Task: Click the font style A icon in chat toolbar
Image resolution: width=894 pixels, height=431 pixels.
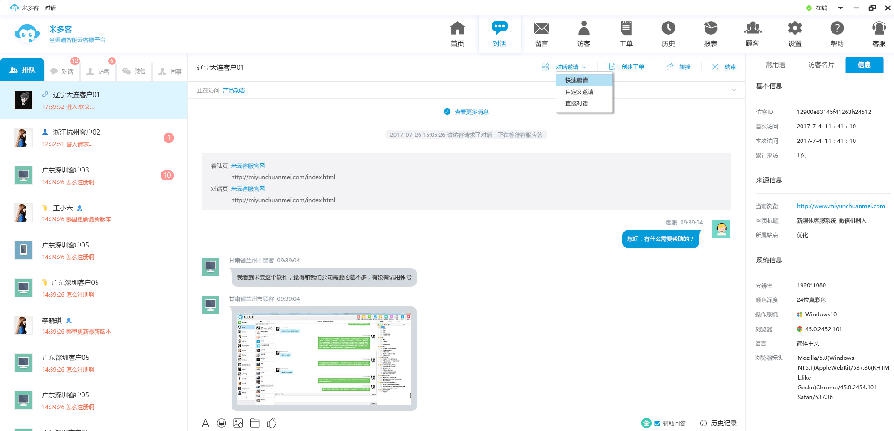Action: (206, 423)
